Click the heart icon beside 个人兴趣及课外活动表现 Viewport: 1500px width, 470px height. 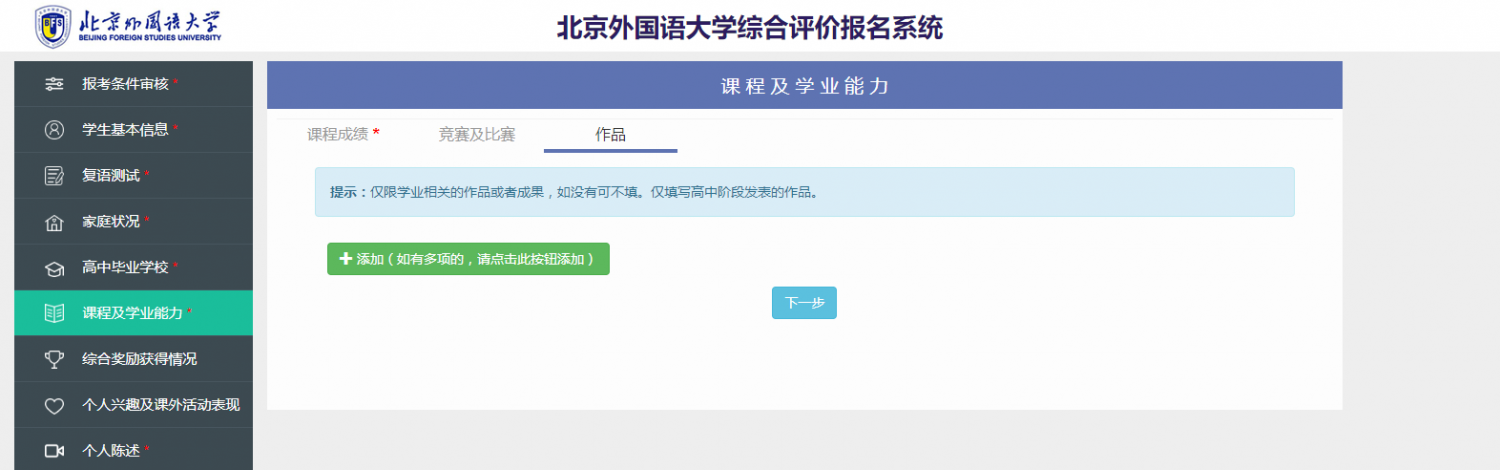tap(55, 405)
